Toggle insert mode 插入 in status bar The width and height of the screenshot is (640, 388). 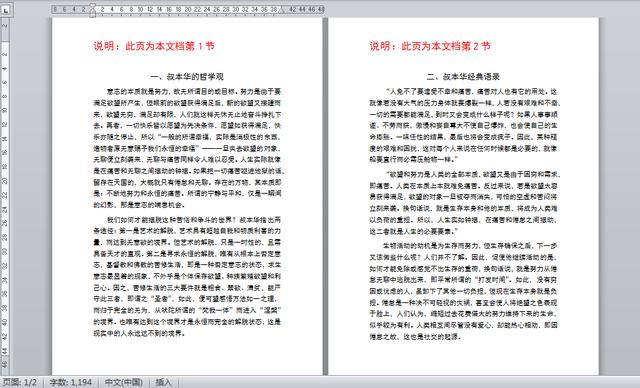pos(163,382)
